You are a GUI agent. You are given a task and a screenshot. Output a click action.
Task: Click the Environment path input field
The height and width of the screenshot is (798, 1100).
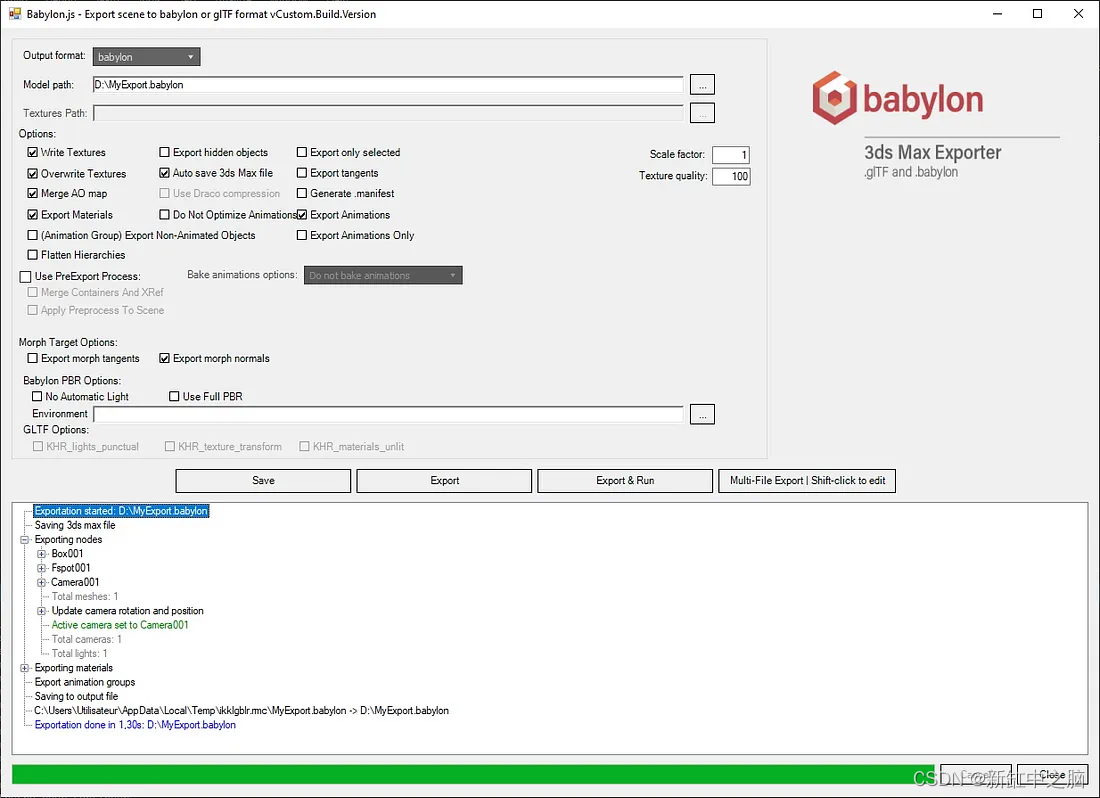tap(388, 414)
